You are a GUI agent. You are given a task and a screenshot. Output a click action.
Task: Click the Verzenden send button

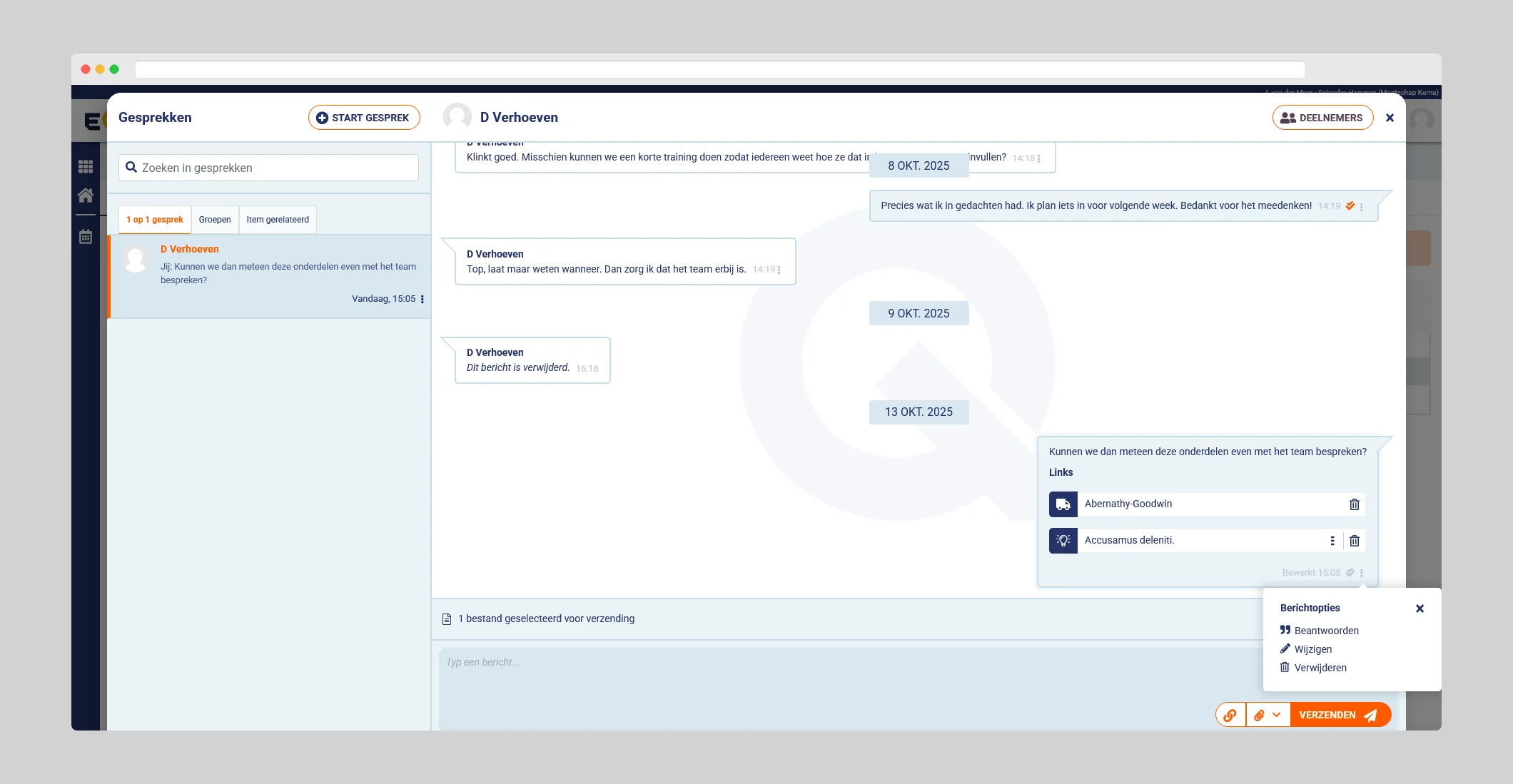pos(1338,715)
